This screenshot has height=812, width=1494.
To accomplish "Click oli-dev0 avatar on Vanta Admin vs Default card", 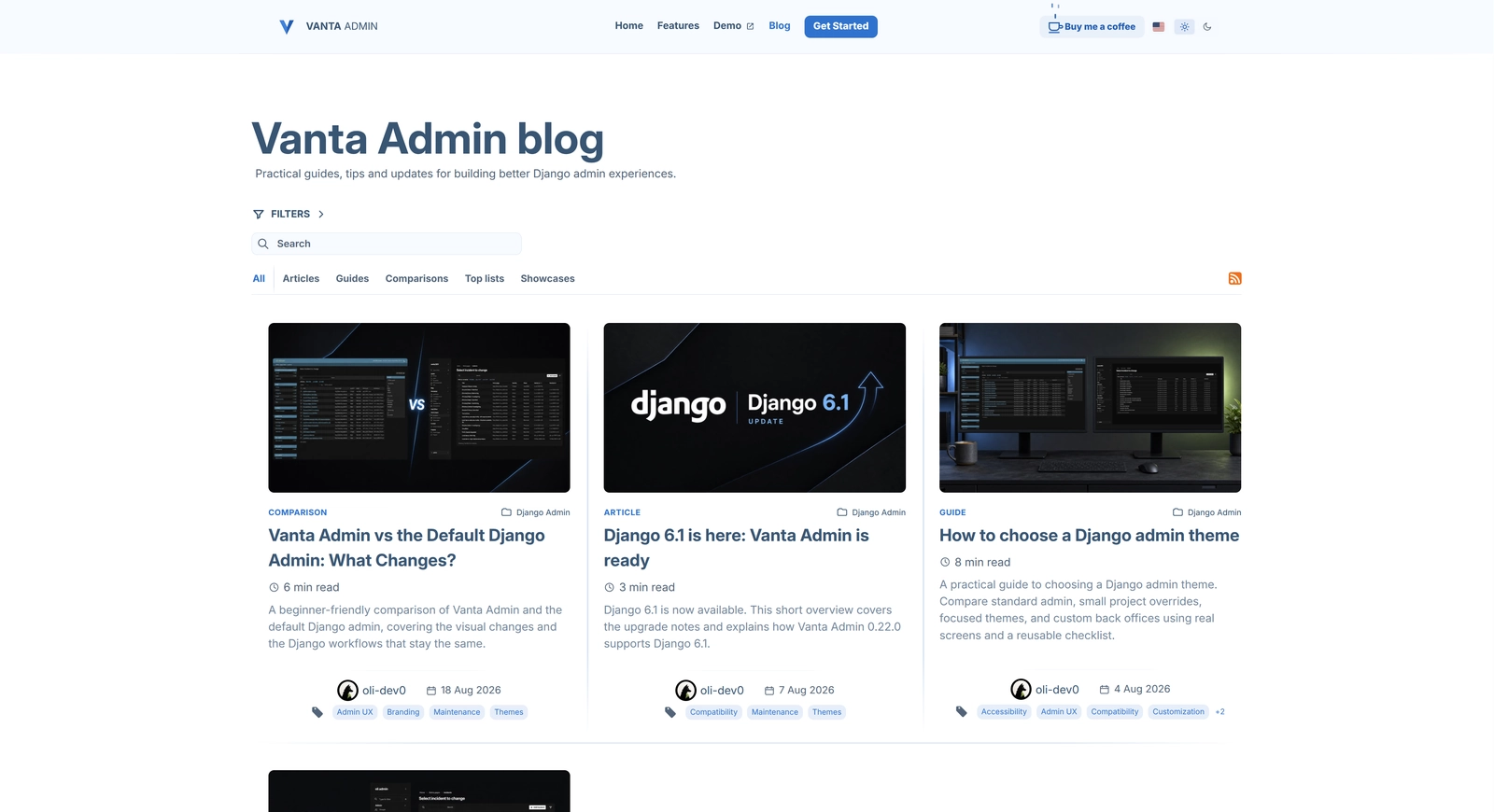I will click(347, 691).
